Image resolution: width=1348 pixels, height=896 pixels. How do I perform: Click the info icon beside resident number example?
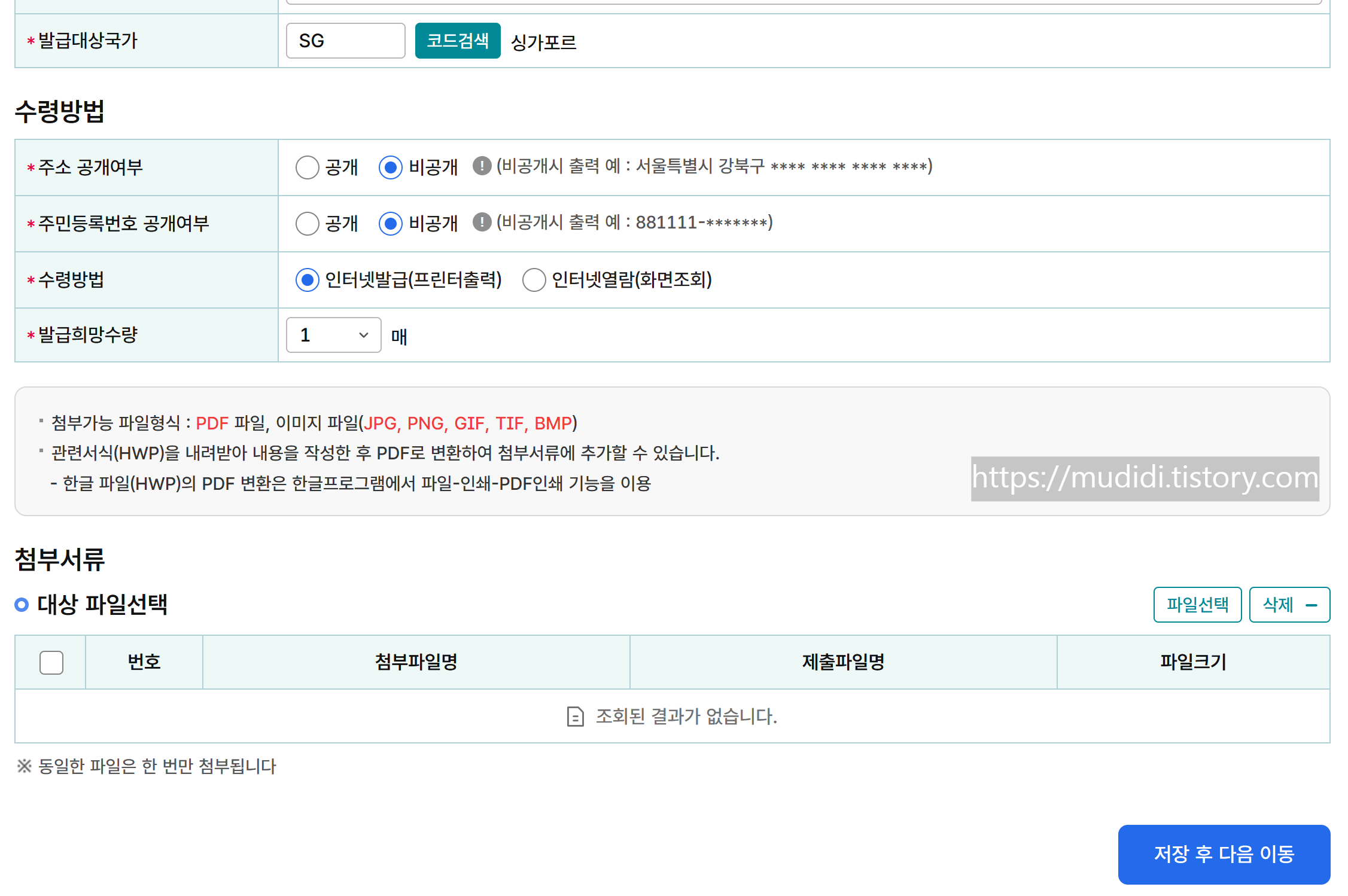point(482,224)
